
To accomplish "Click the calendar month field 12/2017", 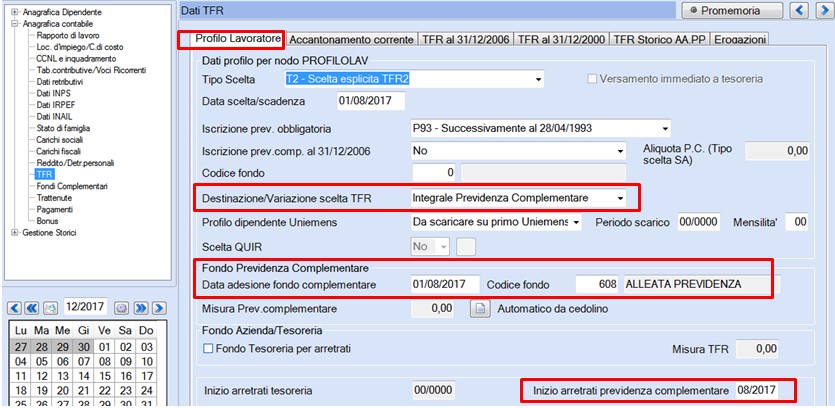I will pyautogui.click(x=85, y=307).
